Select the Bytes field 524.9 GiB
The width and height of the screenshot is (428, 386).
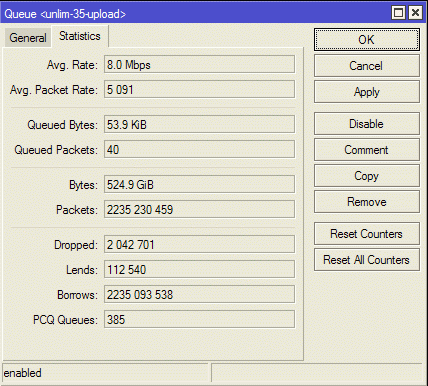[x=199, y=184]
